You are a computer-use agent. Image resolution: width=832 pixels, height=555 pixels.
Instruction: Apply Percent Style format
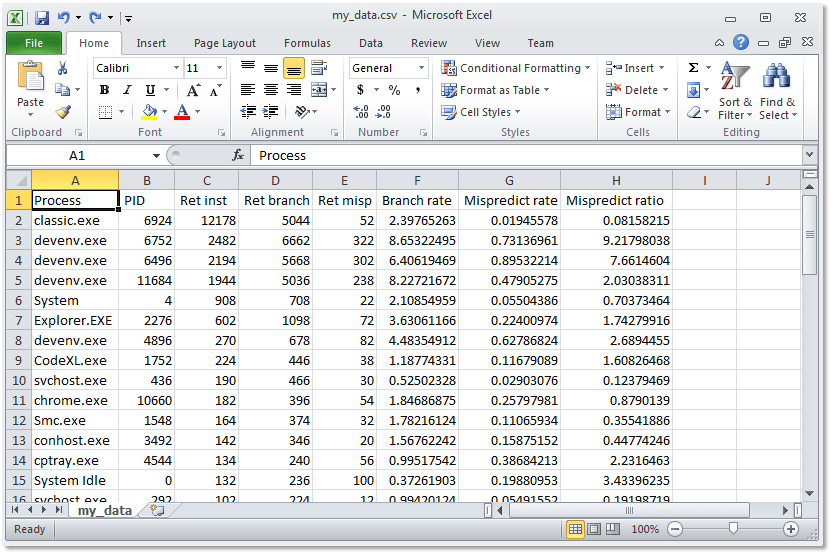[x=394, y=90]
